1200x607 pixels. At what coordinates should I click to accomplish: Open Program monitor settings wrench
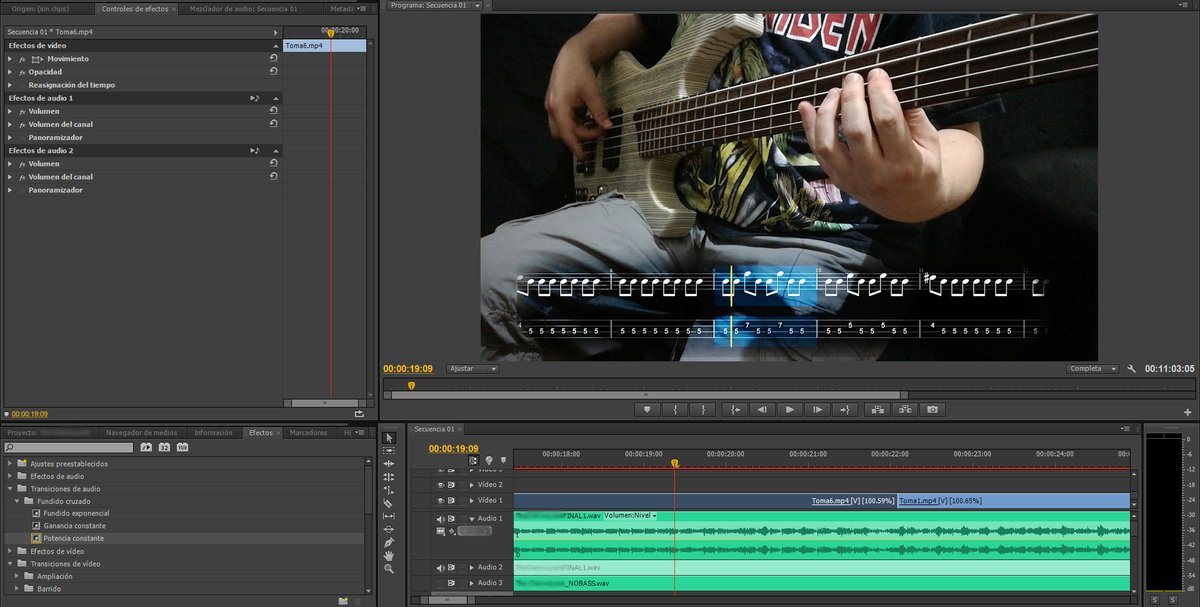click(x=1132, y=368)
